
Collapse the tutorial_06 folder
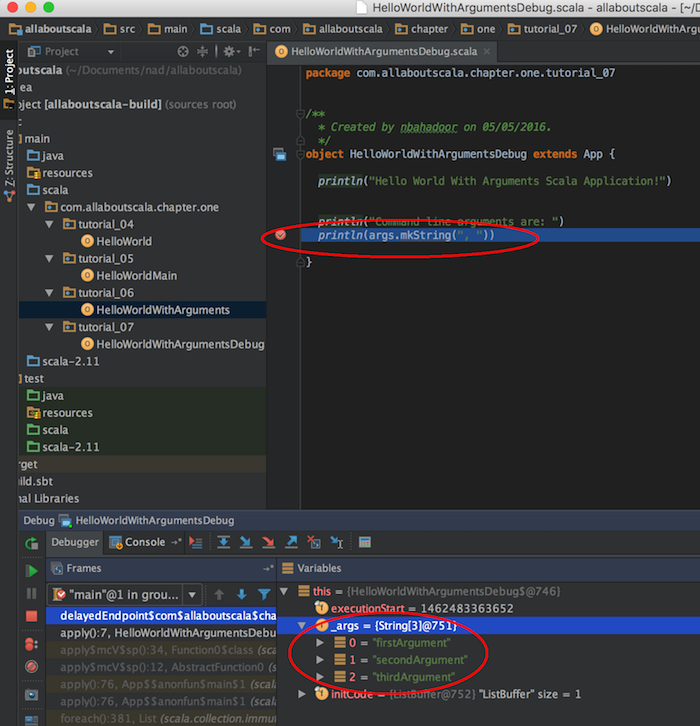tap(50, 293)
